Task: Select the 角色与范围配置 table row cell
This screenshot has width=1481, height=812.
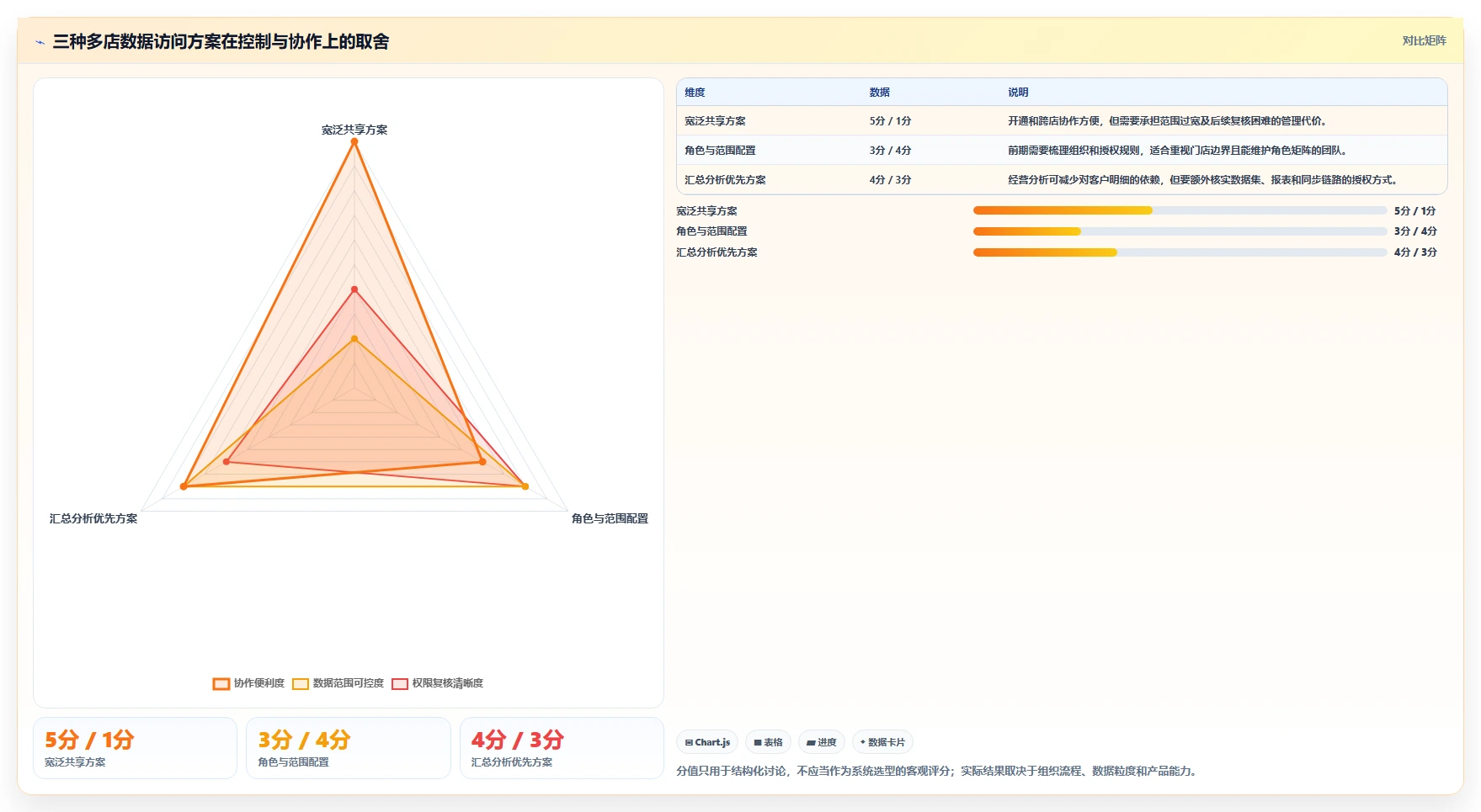Action: pyautogui.click(x=720, y=151)
